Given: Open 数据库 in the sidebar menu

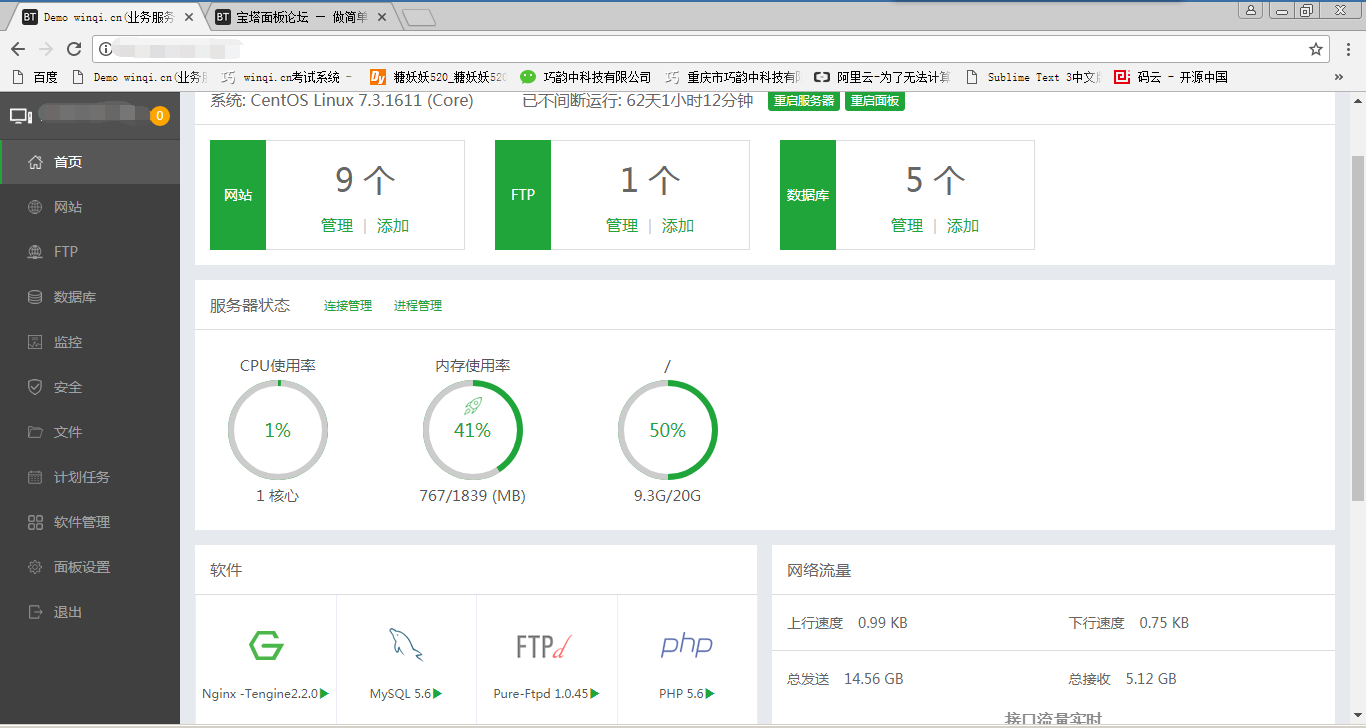Looking at the screenshot, I should click(90, 297).
